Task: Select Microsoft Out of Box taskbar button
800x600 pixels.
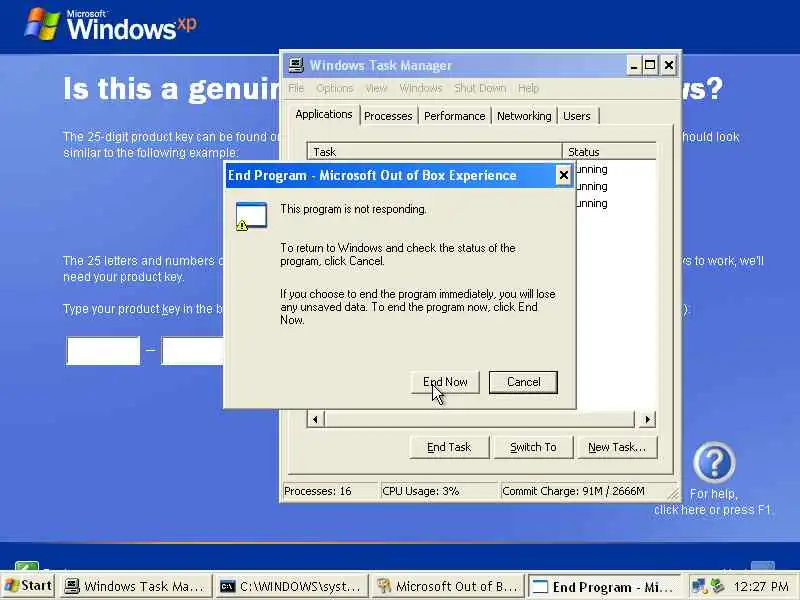Action: coord(448,587)
